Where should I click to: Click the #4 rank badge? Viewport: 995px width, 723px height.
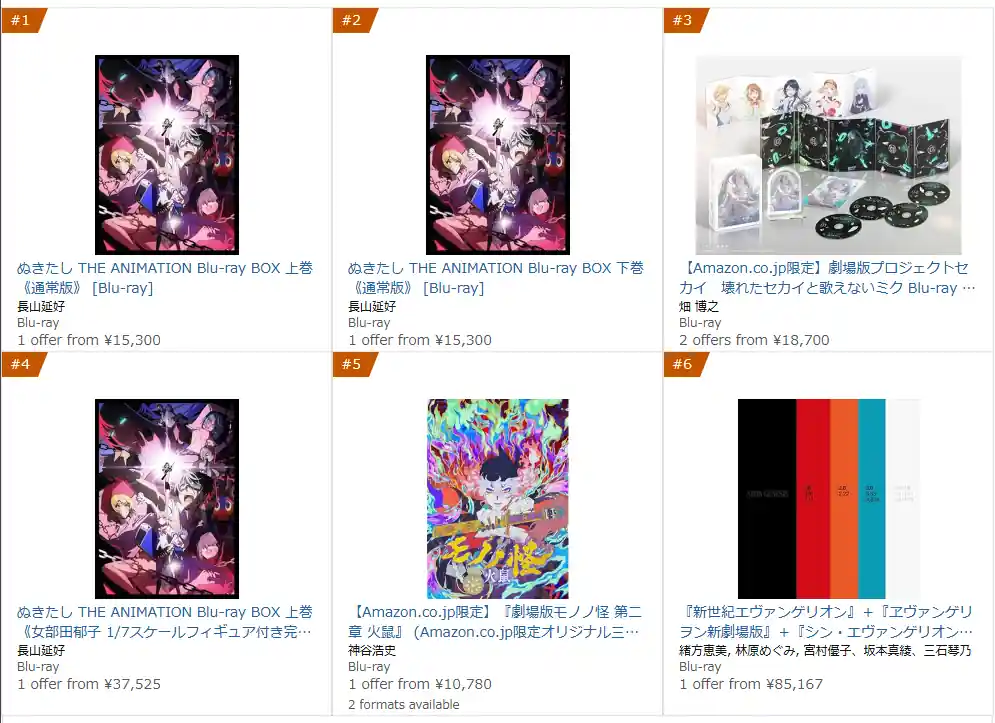23,364
